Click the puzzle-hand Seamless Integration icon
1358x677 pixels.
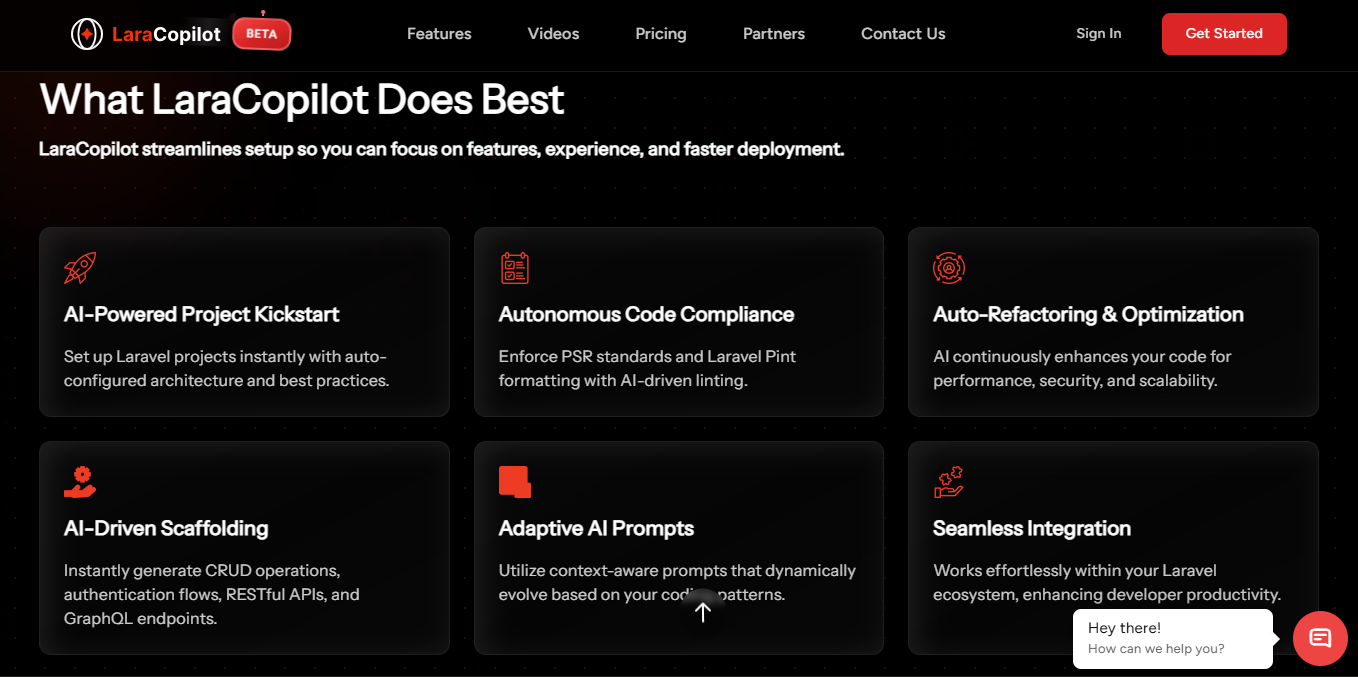pyautogui.click(x=948, y=482)
